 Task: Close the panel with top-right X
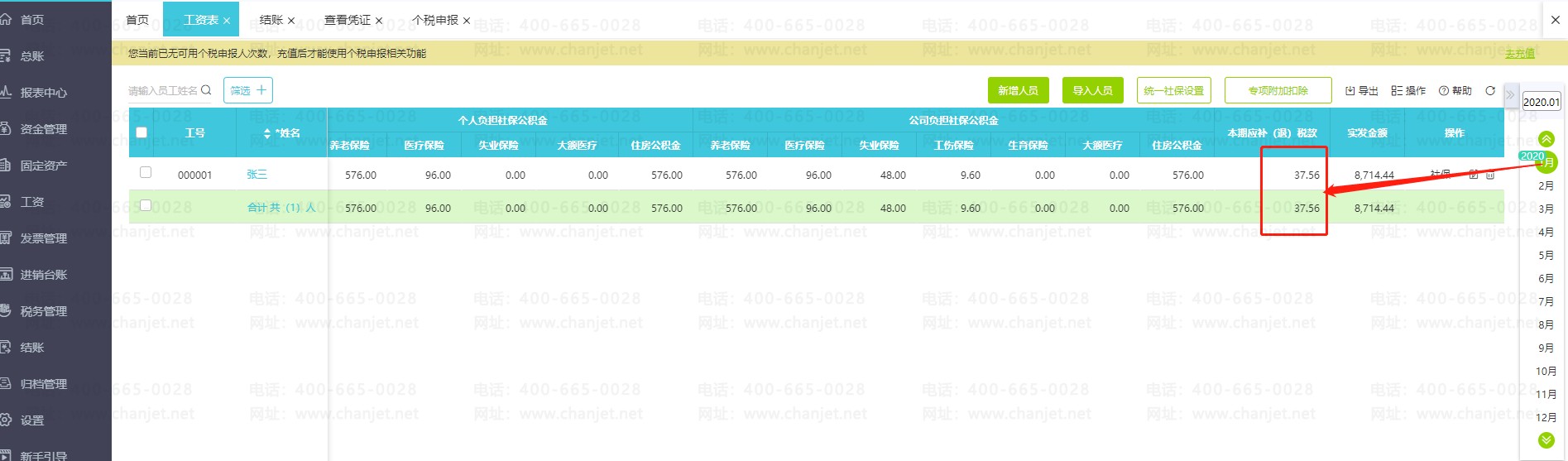pyautogui.click(x=1555, y=20)
